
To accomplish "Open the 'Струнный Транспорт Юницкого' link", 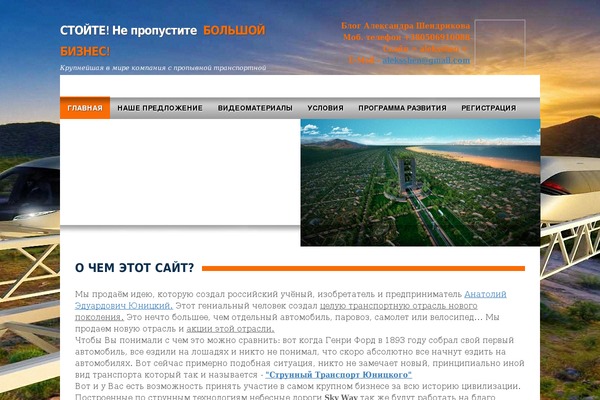I will pos(339,375).
